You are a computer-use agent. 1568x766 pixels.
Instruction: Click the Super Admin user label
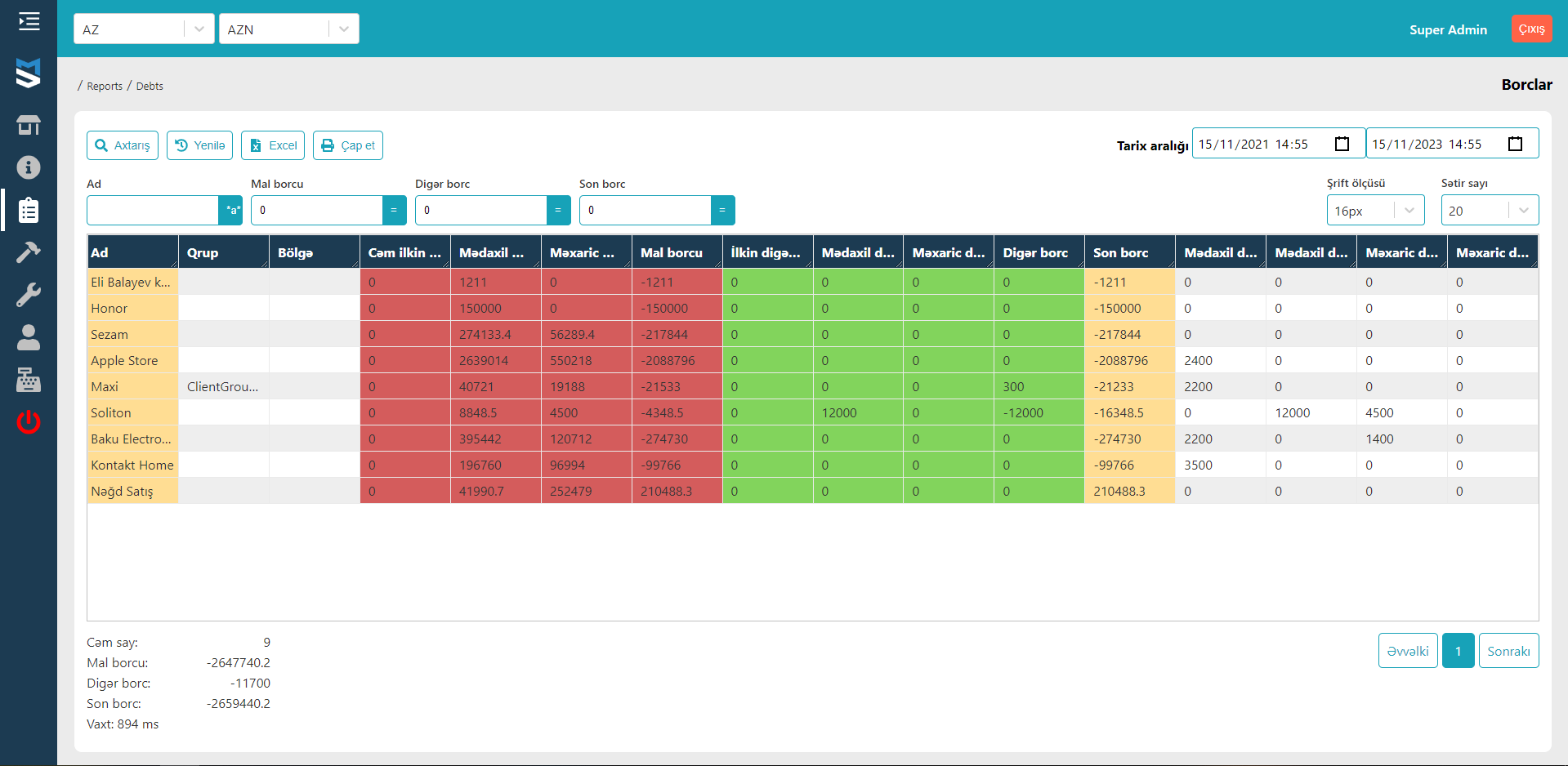[1448, 29]
